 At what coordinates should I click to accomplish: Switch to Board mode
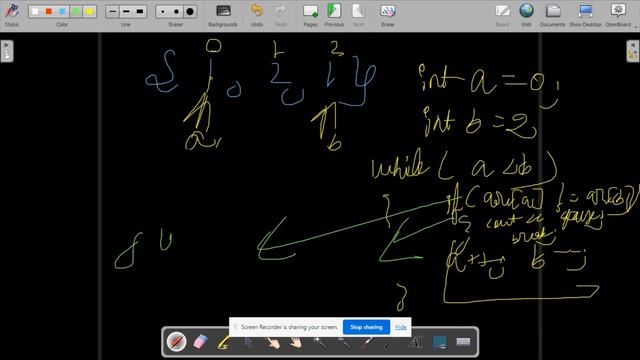[x=502, y=15]
